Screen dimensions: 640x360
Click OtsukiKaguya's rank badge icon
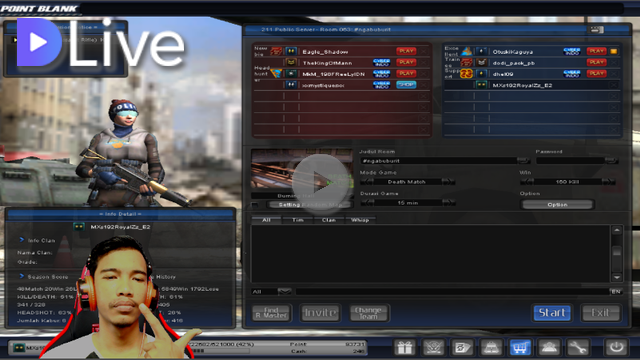tap(482, 51)
